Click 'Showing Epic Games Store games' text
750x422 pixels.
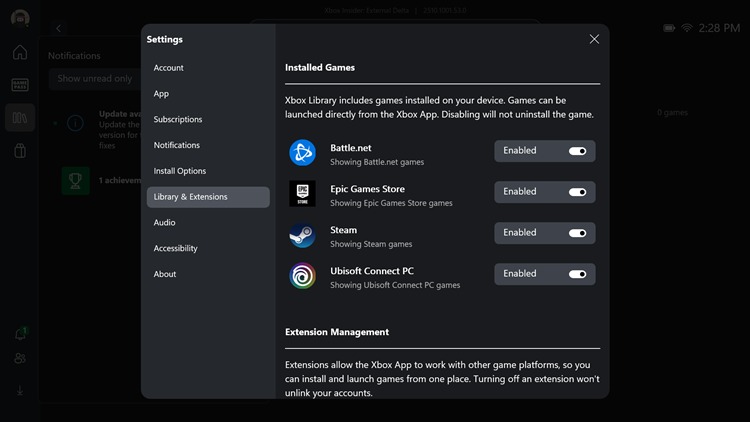[x=391, y=203]
